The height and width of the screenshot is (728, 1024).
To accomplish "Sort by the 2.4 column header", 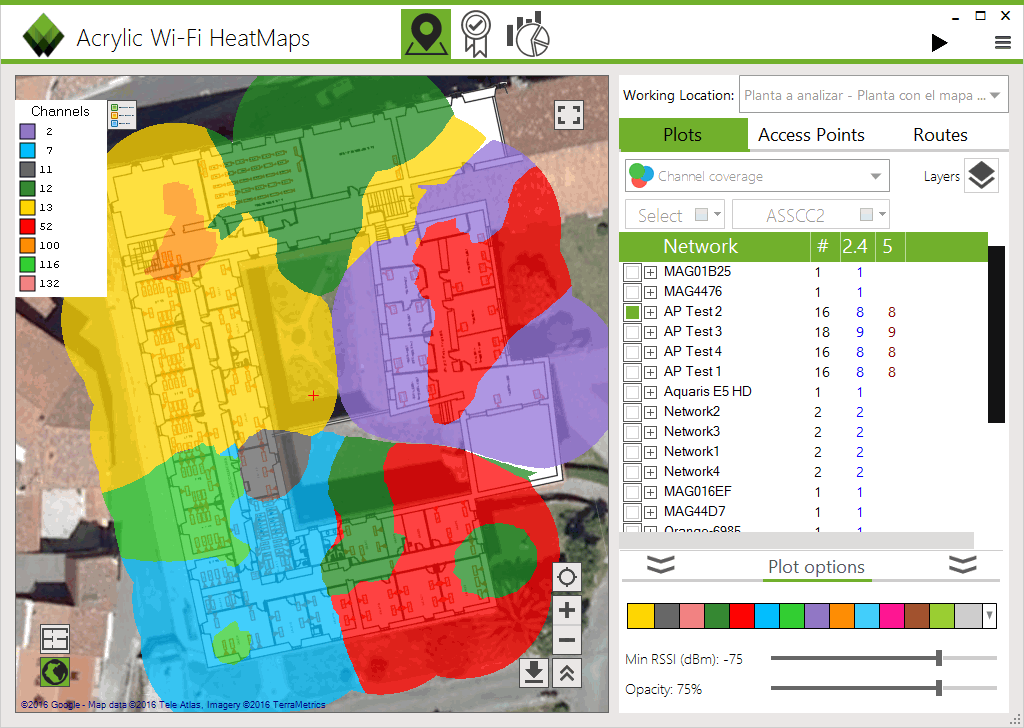I will [855, 246].
